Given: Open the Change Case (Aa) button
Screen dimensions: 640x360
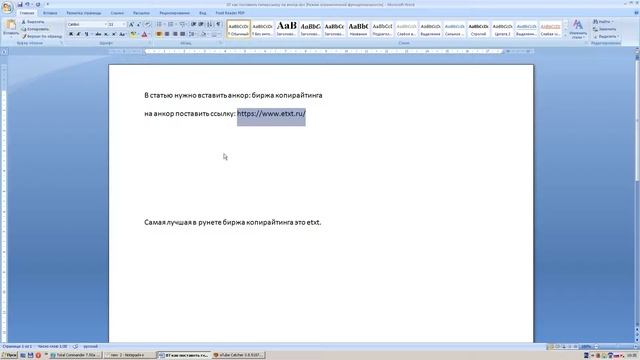Looking at the screenshot, I should tap(122, 34).
